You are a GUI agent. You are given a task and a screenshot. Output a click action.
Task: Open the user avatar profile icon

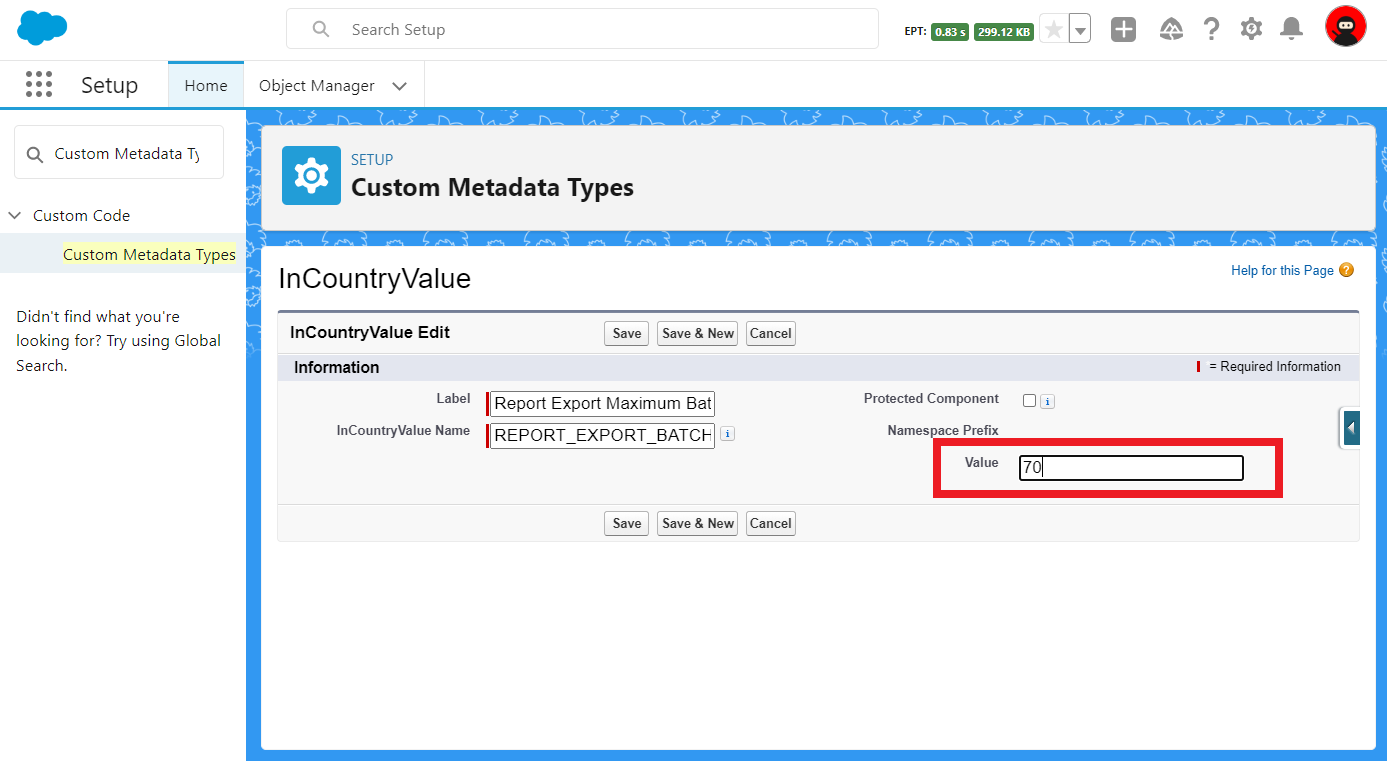1345,26
